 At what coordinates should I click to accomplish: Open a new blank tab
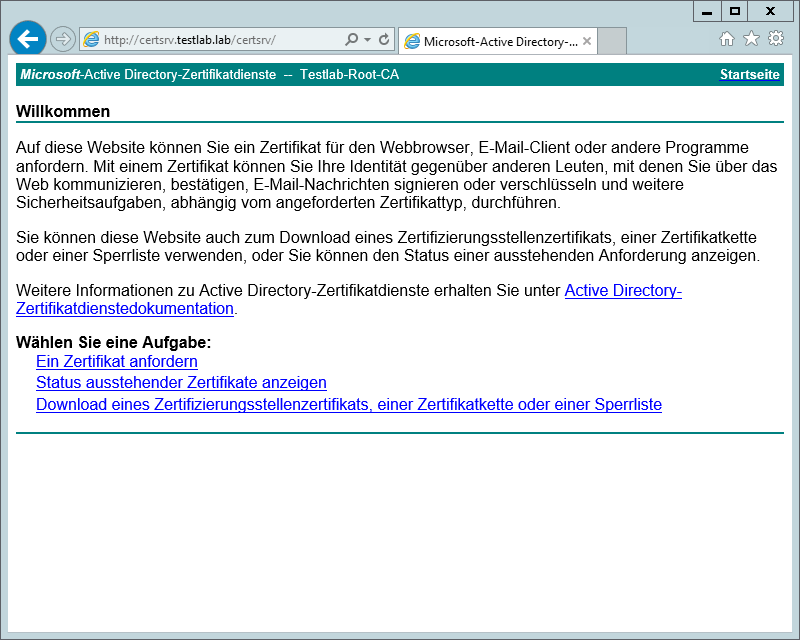point(612,41)
